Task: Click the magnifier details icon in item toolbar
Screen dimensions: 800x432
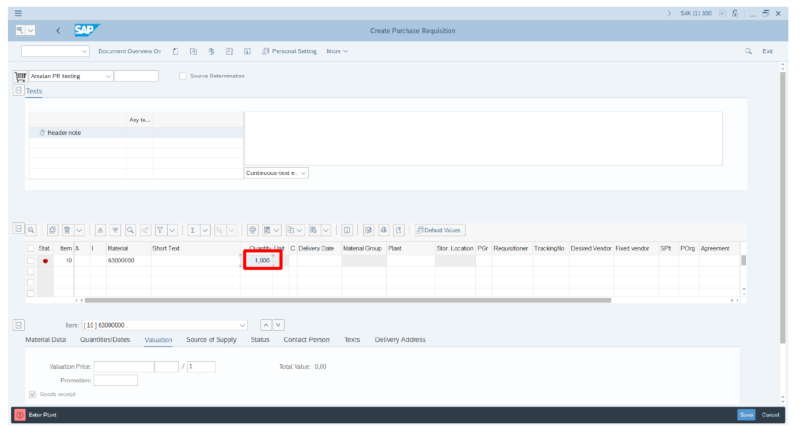Action: click(31, 230)
